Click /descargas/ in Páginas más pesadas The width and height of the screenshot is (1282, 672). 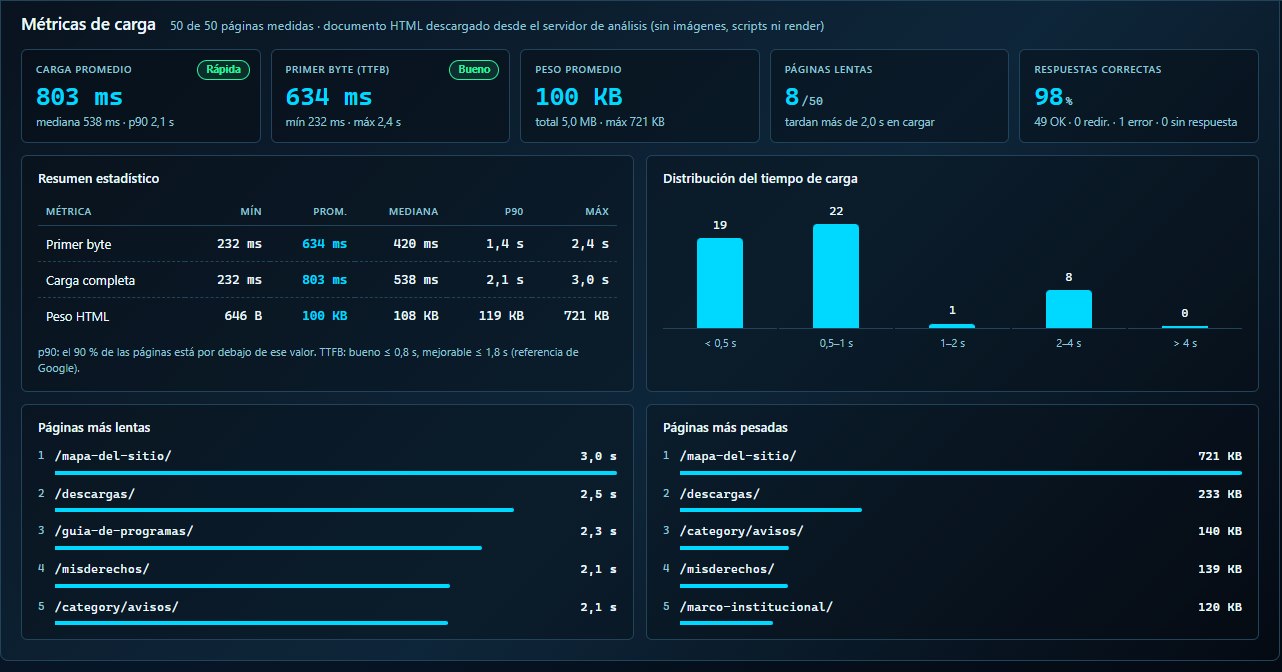[719, 494]
